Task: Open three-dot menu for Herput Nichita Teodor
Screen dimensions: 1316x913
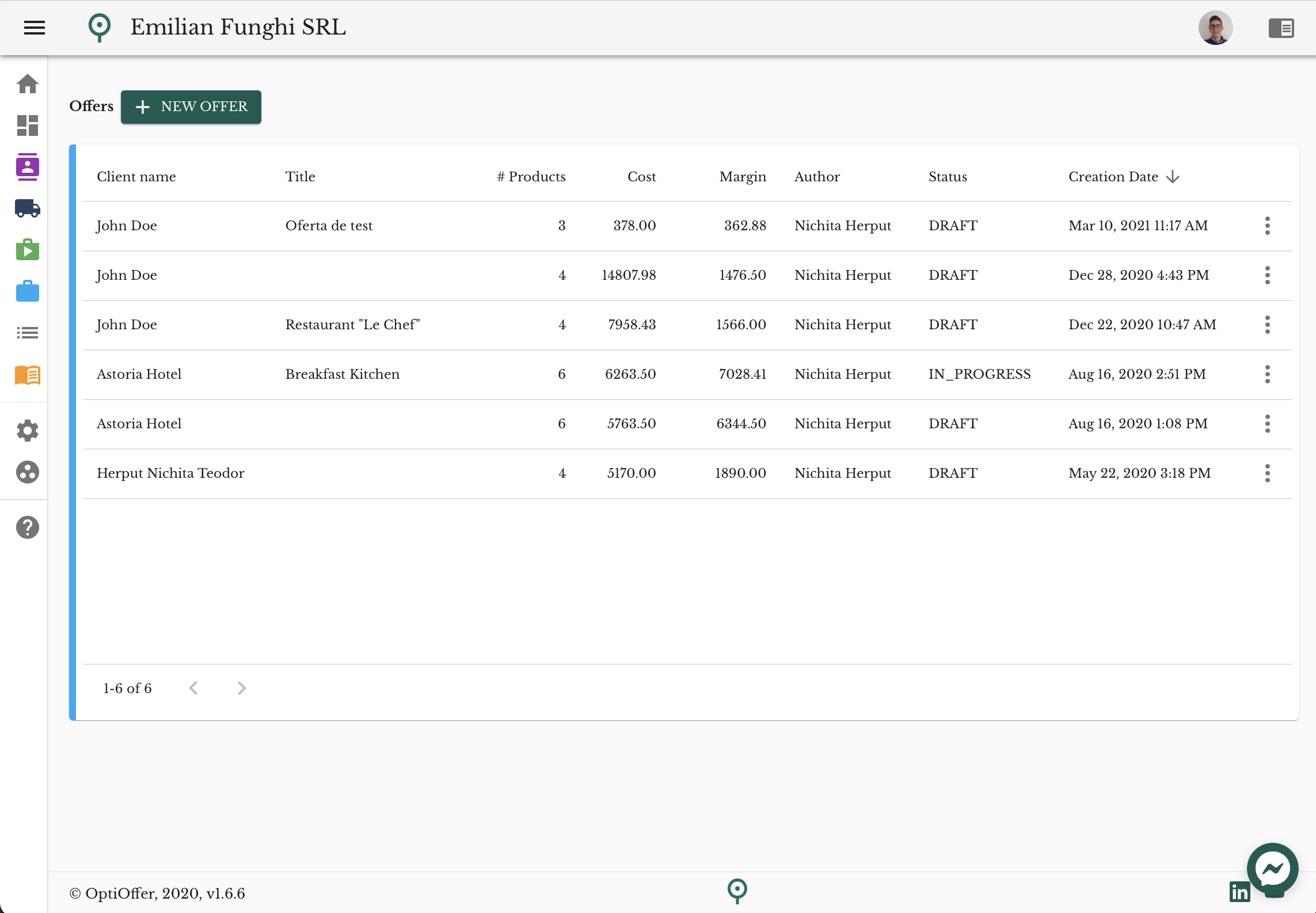Action: [x=1267, y=473]
